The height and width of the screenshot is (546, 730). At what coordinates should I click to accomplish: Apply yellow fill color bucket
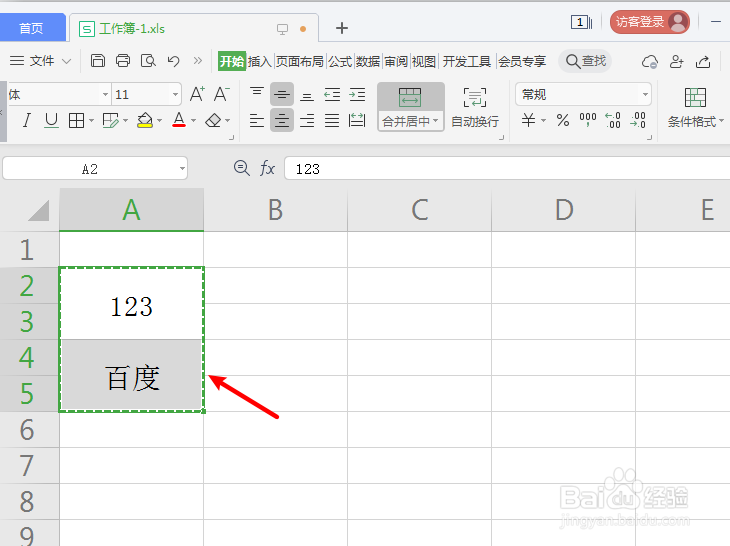pyautogui.click(x=145, y=121)
